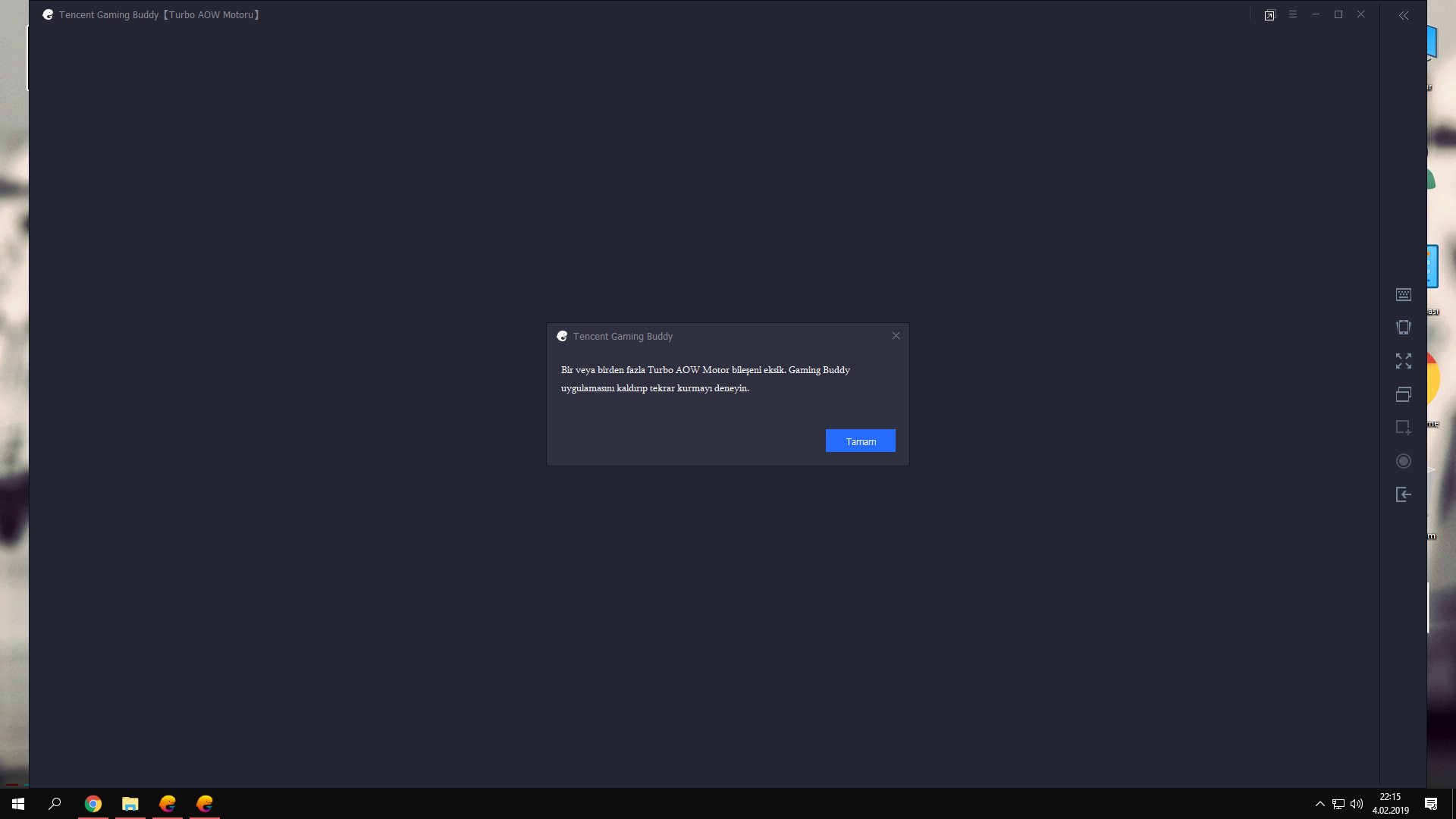The height and width of the screenshot is (819, 1456).
Task: Click the second Gaming Buddy taskbar icon
Action: pyautogui.click(x=205, y=804)
